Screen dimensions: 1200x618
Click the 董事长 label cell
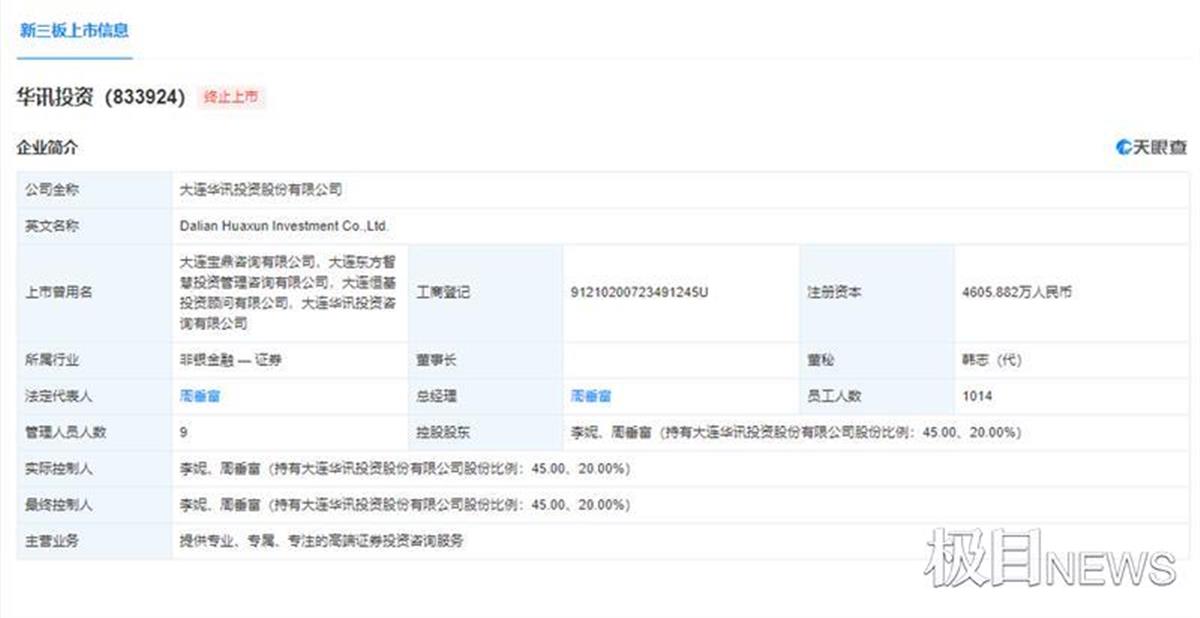pyautogui.click(x=485, y=360)
